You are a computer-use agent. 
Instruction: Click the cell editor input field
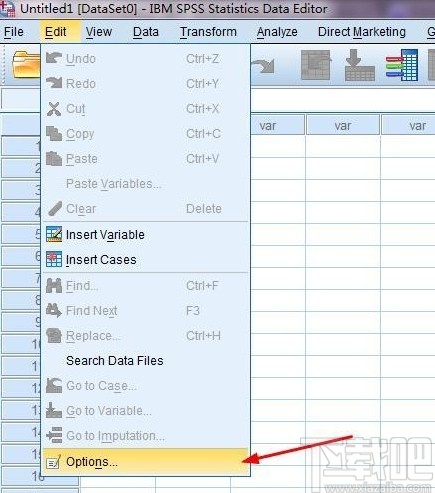pyautogui.click(x=343, y=100)
